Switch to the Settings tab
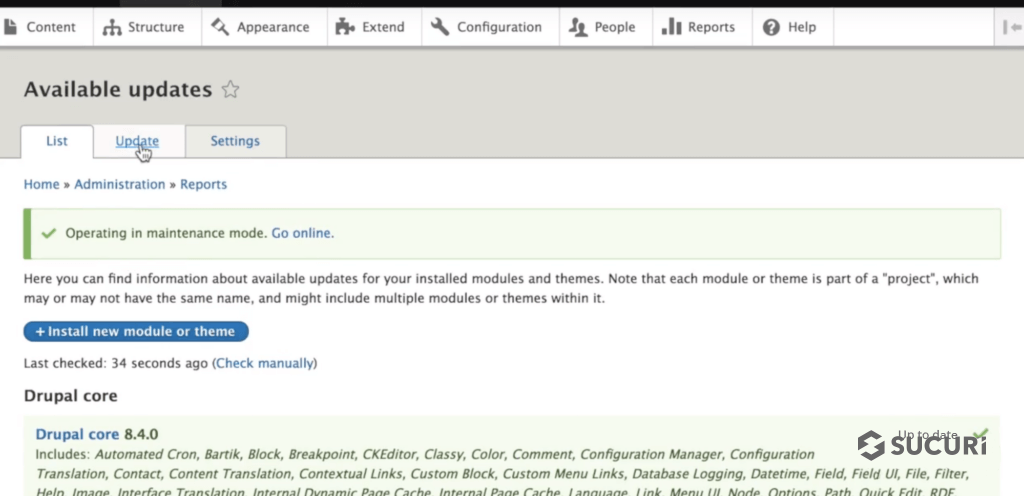The width and height of the screenshot is (1024, 496). point(235,141)
